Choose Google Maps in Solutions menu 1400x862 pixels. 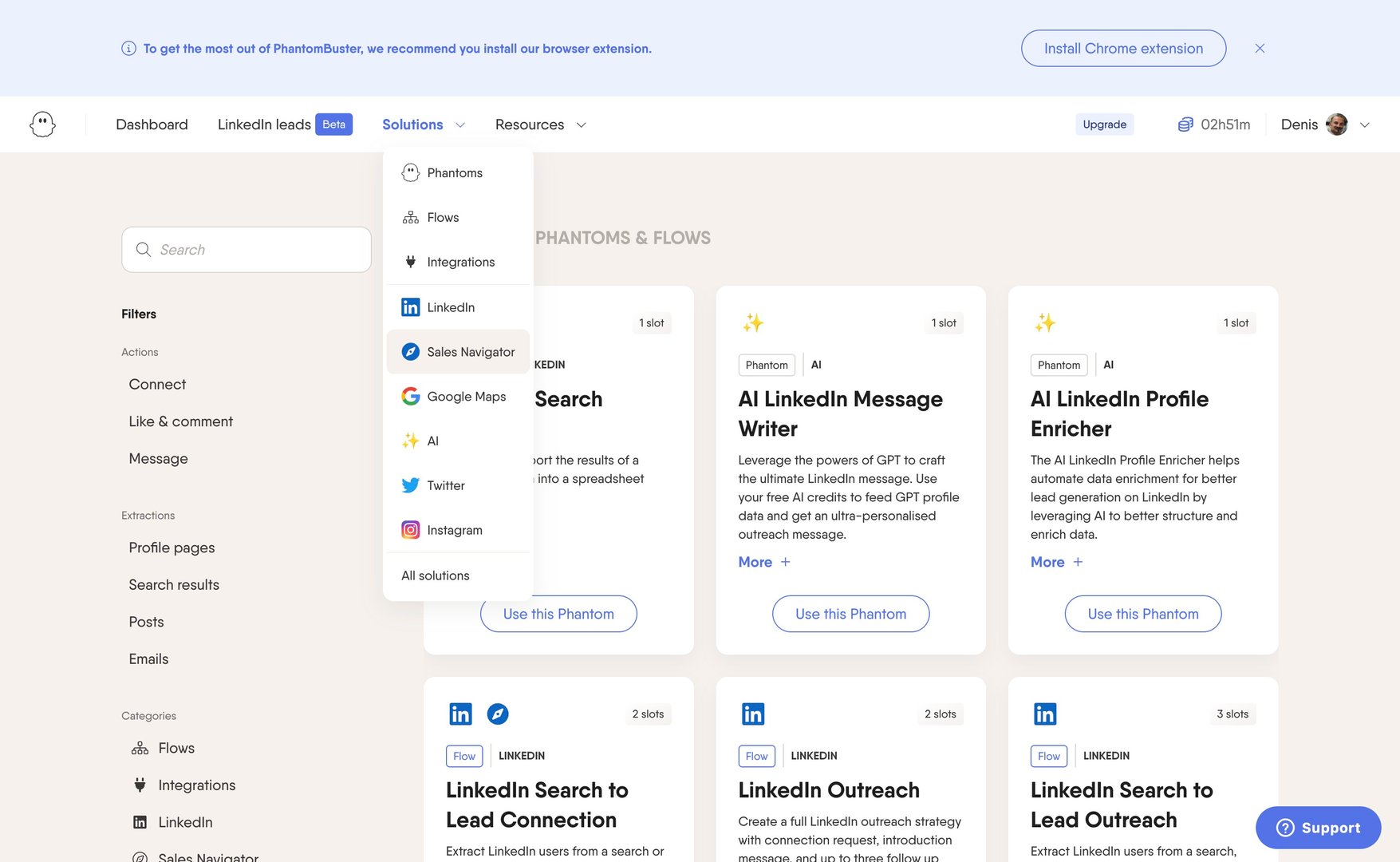(x=458, y=397)
